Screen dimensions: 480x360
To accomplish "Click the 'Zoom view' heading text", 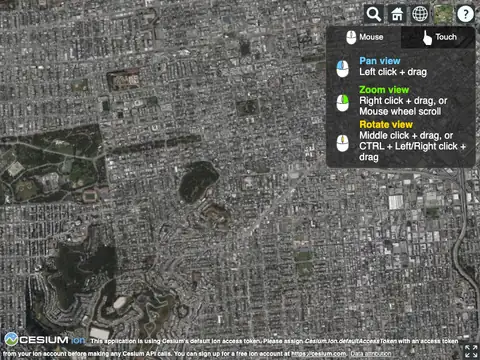I will tap(384, 90).
